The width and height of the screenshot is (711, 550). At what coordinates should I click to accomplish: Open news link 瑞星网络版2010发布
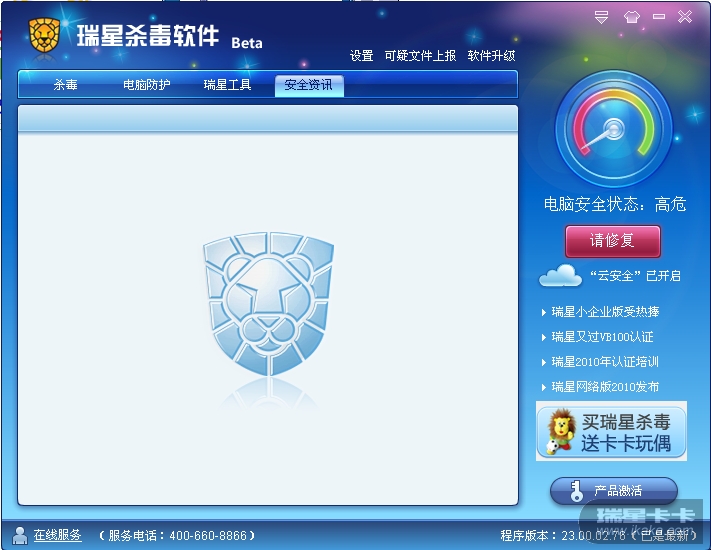point(605,387)
